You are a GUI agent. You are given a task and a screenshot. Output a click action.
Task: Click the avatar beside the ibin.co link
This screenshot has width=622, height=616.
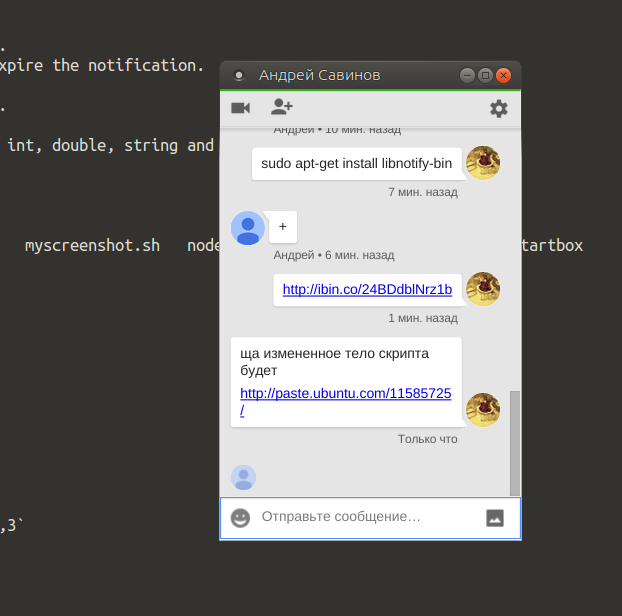coord(483,289)
